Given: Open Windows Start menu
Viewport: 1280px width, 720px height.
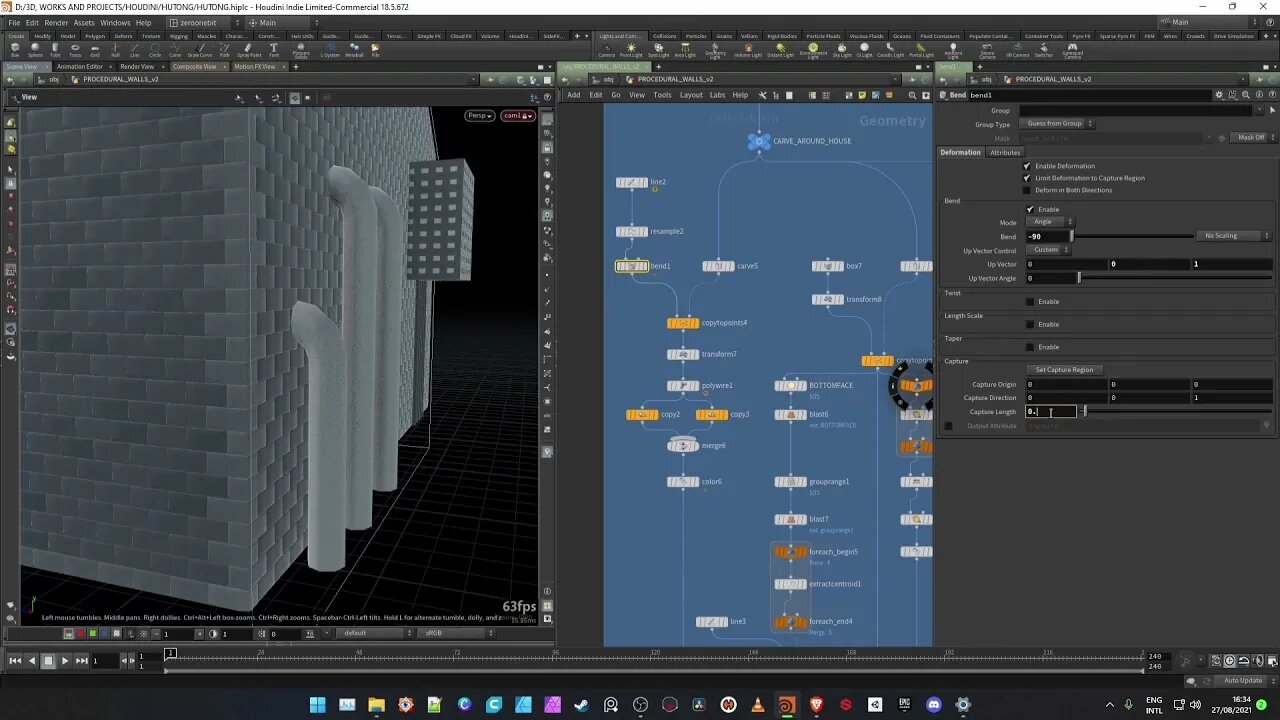Looking at the screenshot, I should pos(317,705).
